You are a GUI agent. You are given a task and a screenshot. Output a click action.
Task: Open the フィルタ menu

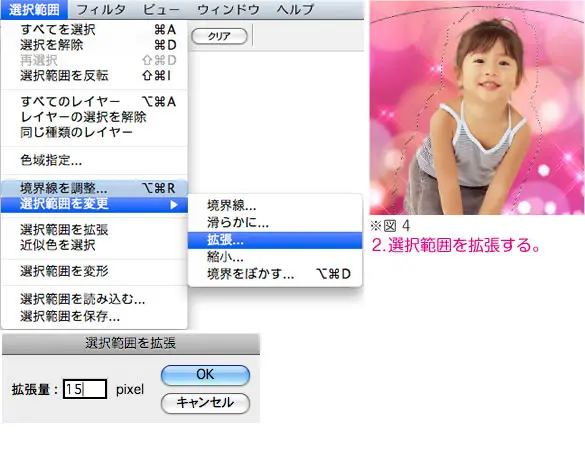tap(101, 9)
